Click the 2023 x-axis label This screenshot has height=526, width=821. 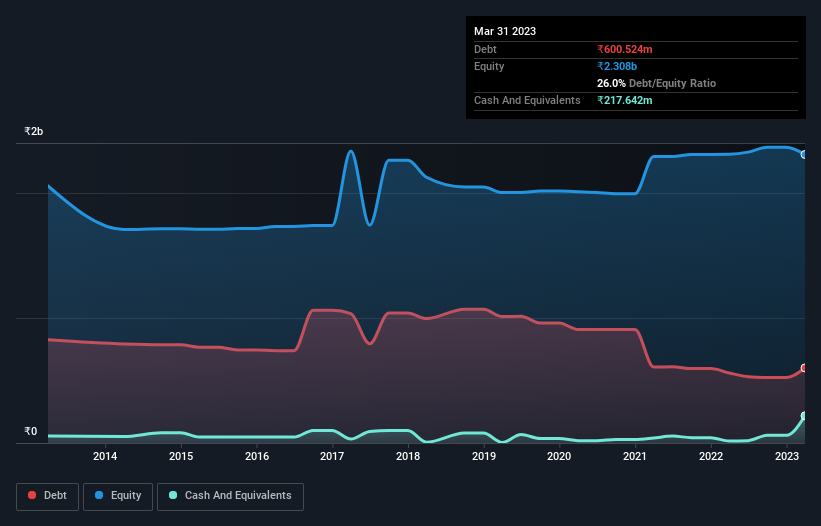click(x=786, y=456)
